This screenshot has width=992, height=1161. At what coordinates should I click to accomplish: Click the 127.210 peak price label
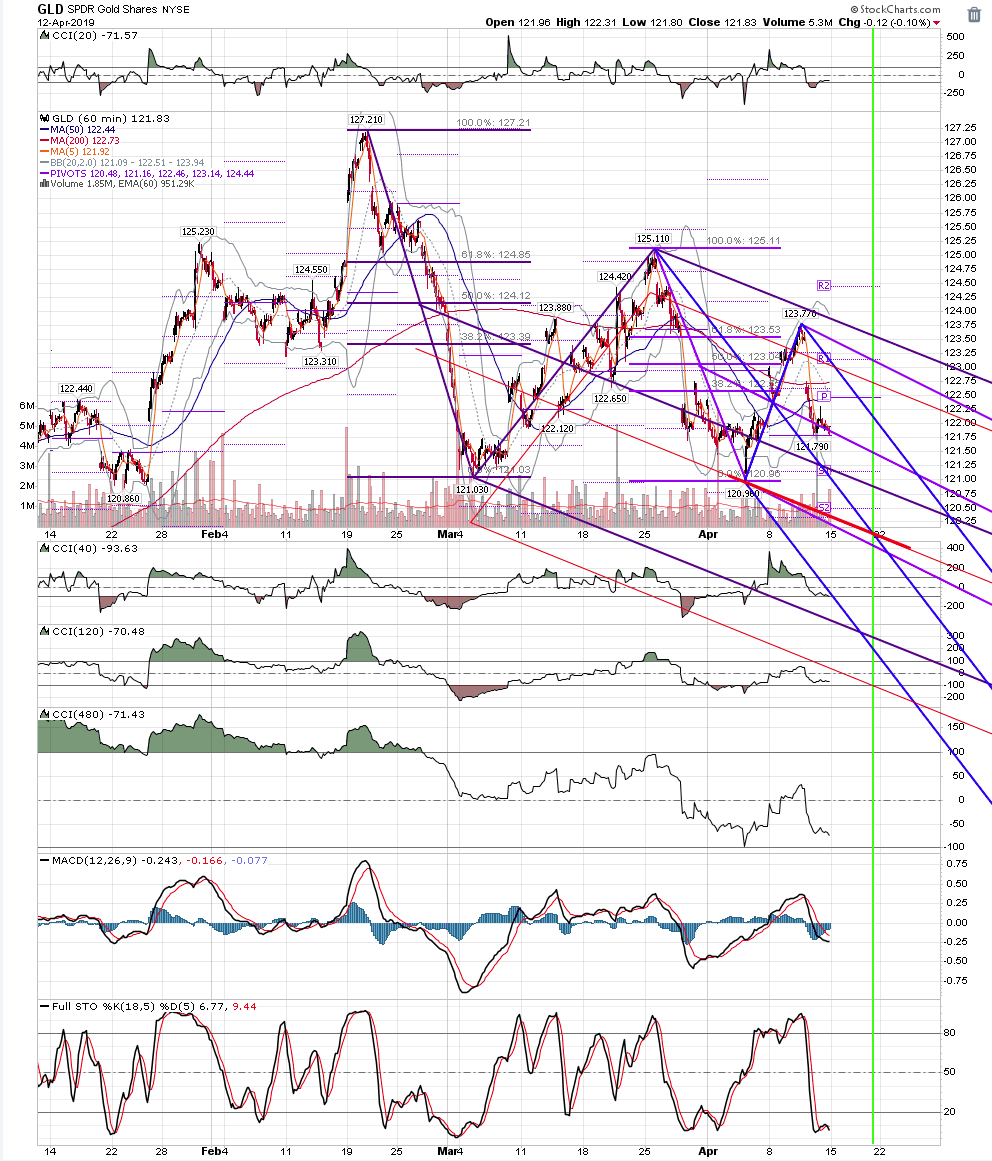366,119
